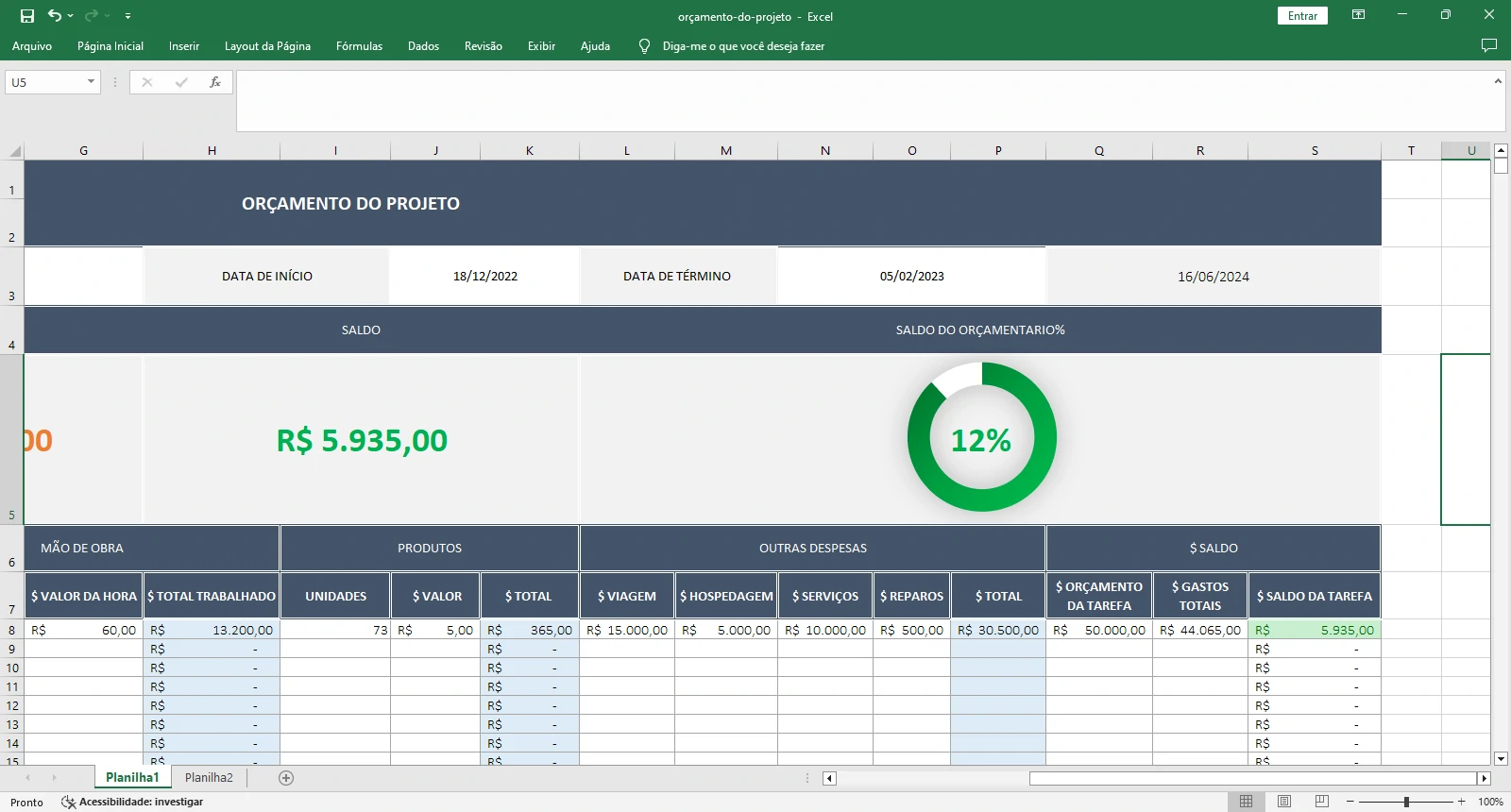This screenshot has width=1511, height=812.
Task: Switch to Normal view mode
Action: (1246, 802)
